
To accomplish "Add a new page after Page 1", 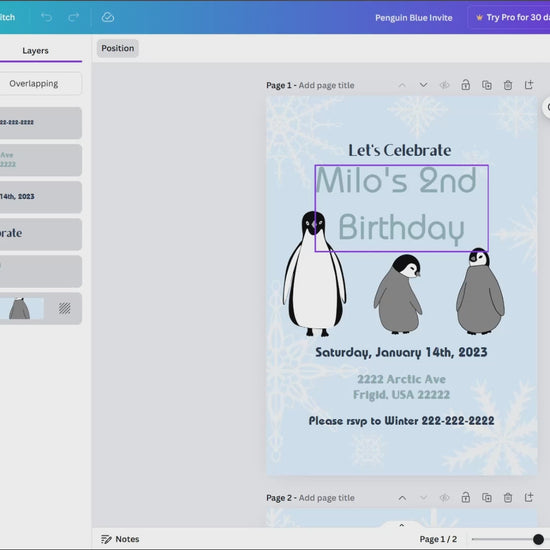I will [x=529, y=85].
